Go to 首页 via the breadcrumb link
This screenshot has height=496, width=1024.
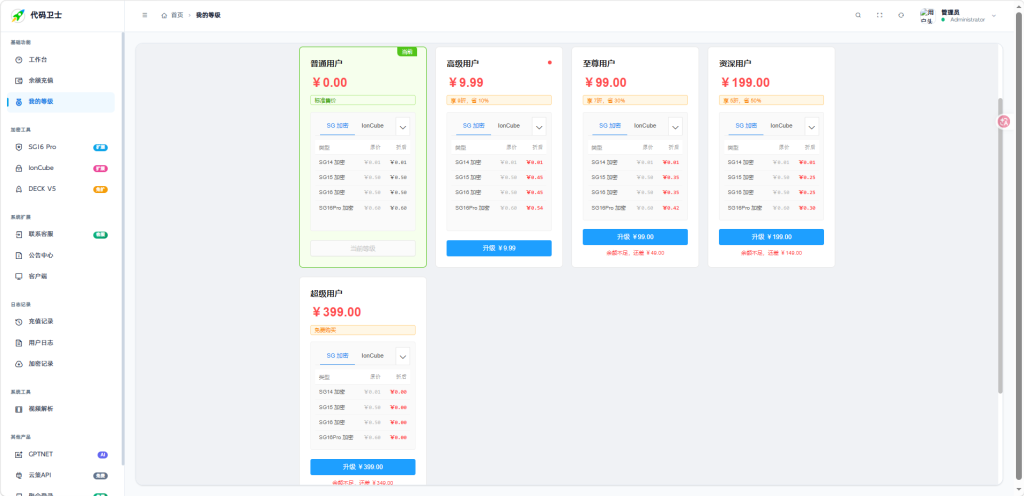pyautogui.click(x=177, y=15)
